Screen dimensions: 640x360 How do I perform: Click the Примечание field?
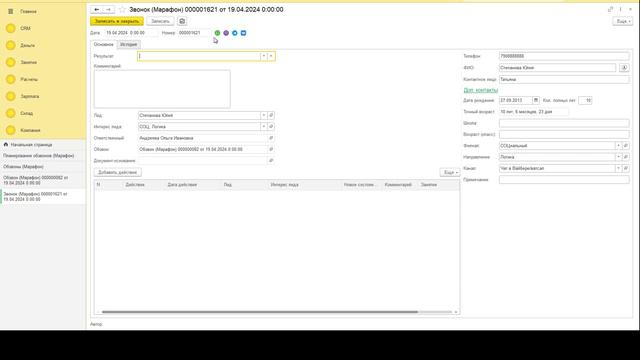click(564, 180)
